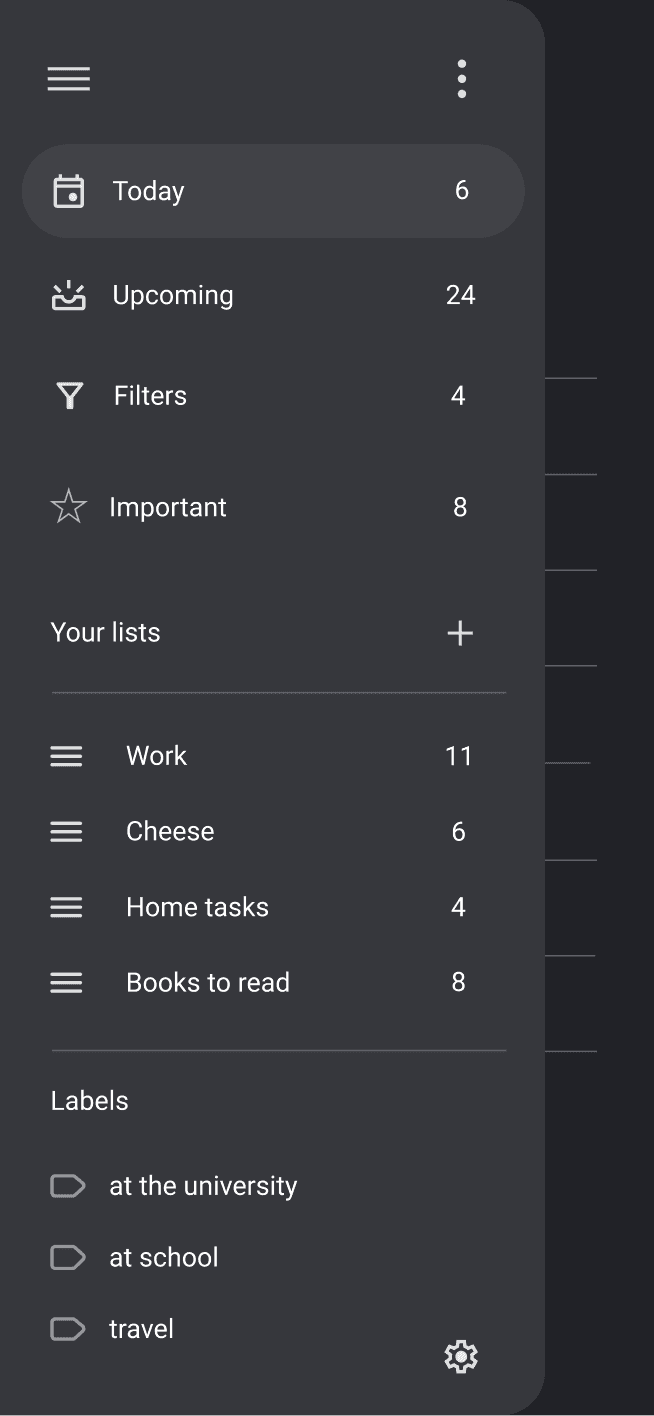Choose the at the university label

pos(203,1186)
